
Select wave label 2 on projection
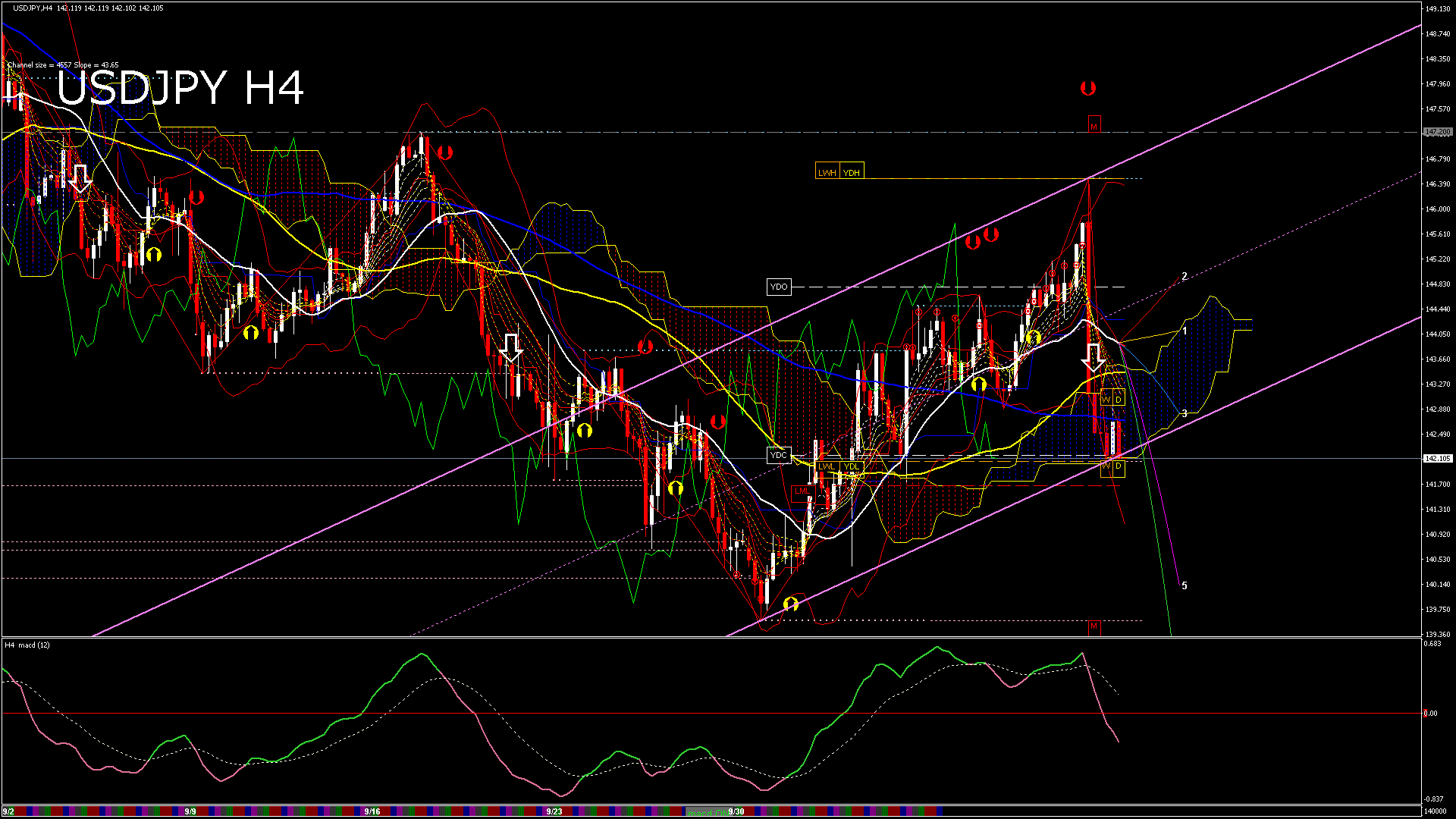[x=1185, y=277]
